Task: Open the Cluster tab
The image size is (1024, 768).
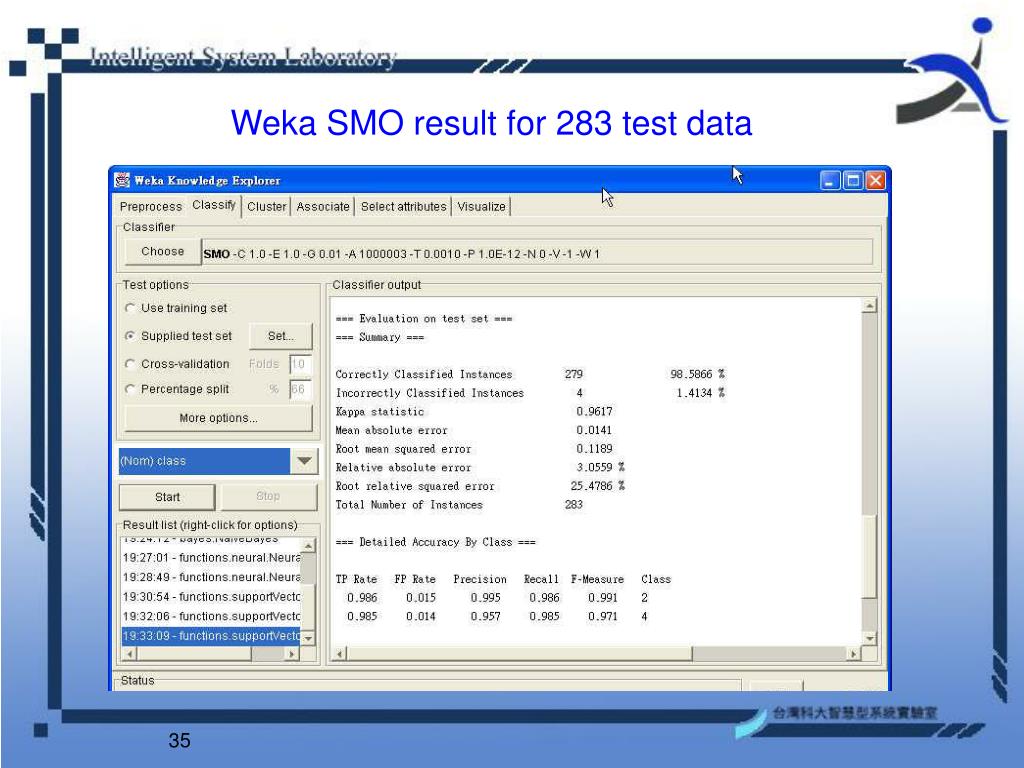Action: click(266, 206)
